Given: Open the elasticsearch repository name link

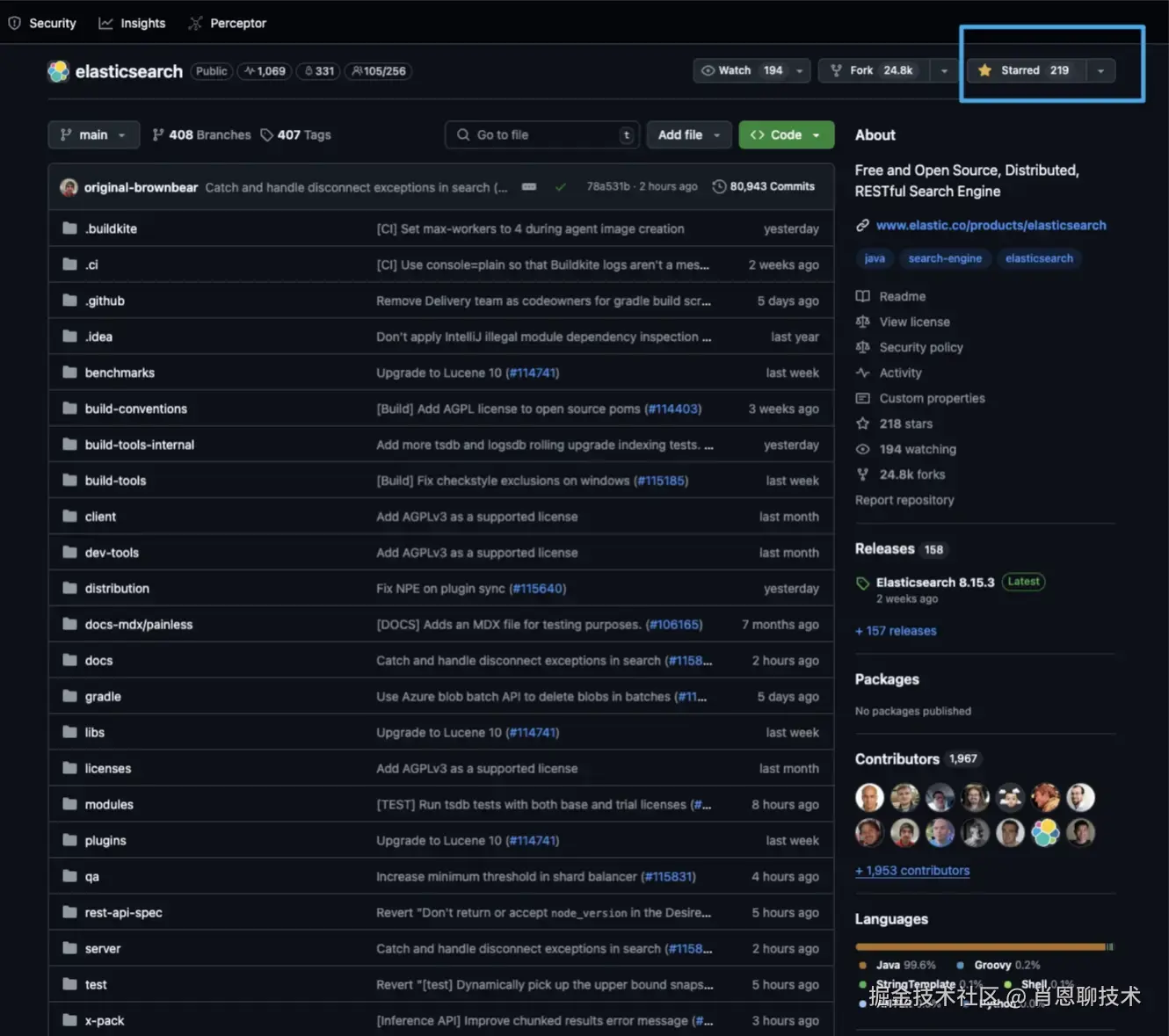Looking at the screenshot, I should pyautogui.click(x=129, y=71).
